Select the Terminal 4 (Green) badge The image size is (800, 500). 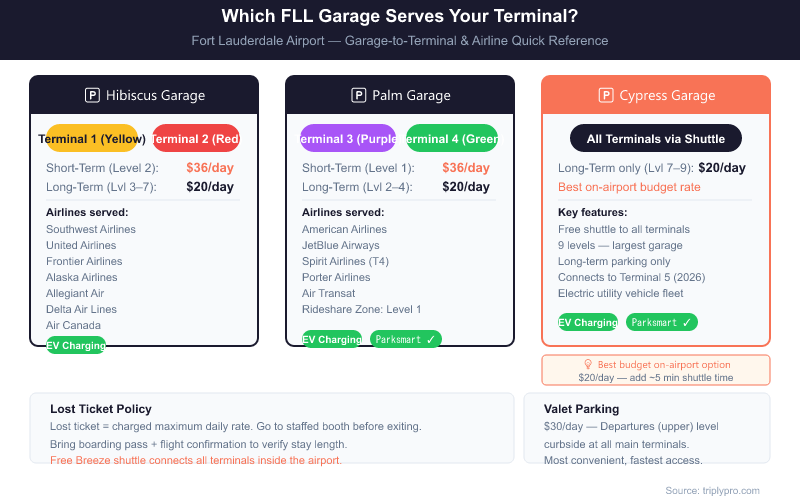click(x=452, y=139)
